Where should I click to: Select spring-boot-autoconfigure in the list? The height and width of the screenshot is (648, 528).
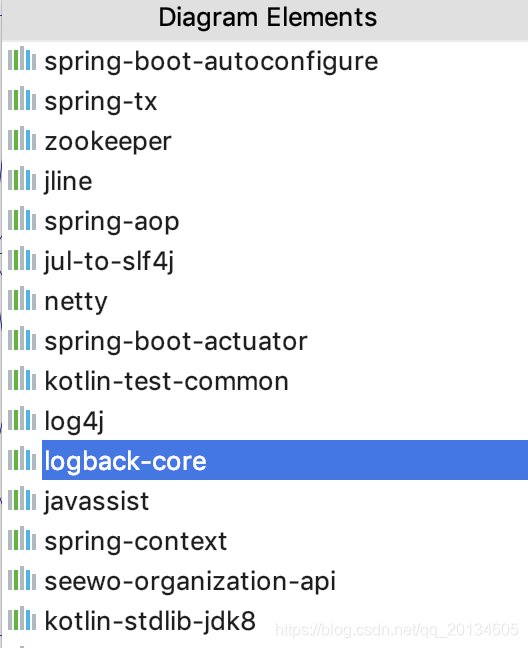265,61
